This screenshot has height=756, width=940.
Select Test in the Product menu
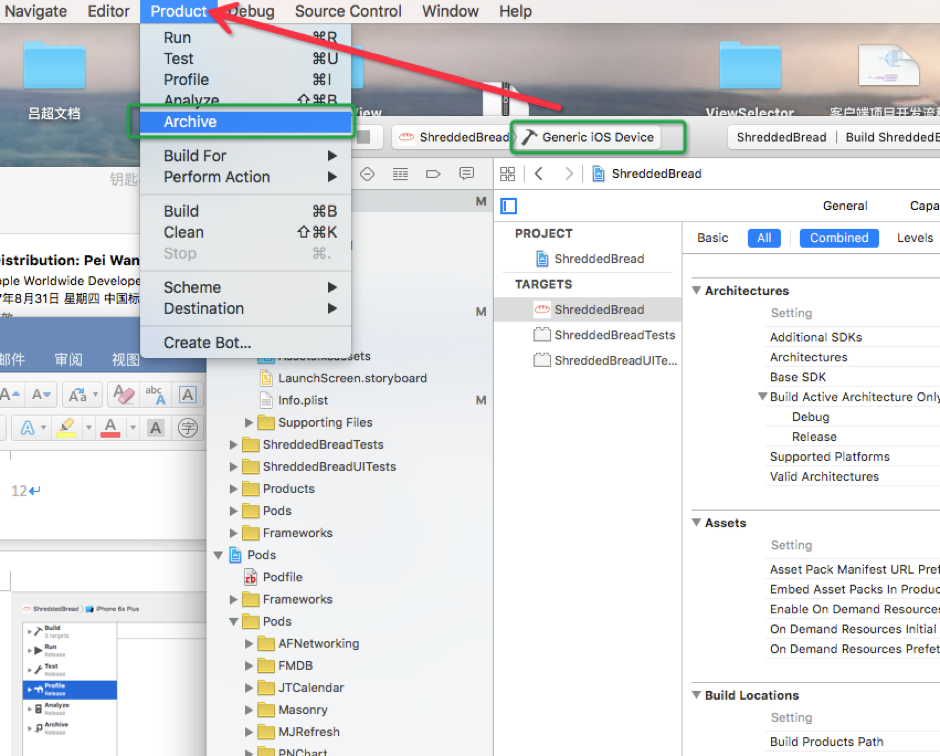pyautogui.click(x=245, y=58)
